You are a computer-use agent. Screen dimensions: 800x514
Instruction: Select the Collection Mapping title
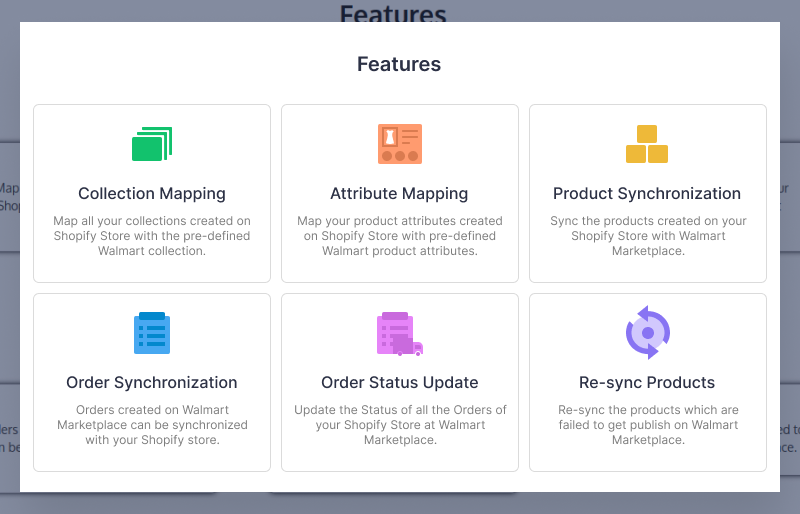point(152,194)
